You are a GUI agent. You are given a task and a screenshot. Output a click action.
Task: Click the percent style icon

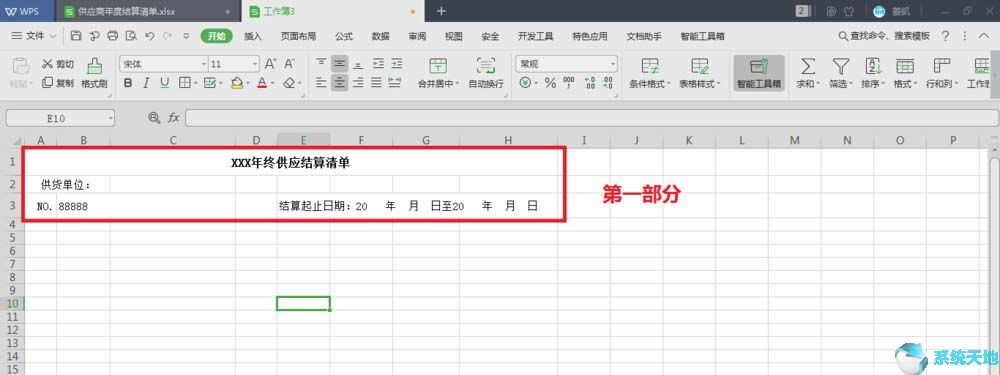[550, 83]
